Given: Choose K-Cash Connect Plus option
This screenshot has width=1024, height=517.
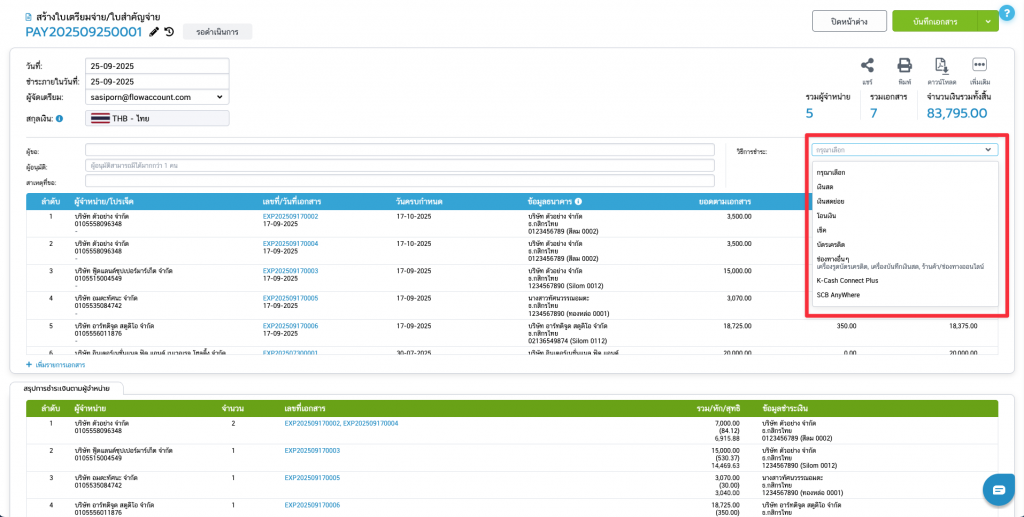Looking at the screenshot, I should coord(847,281).
